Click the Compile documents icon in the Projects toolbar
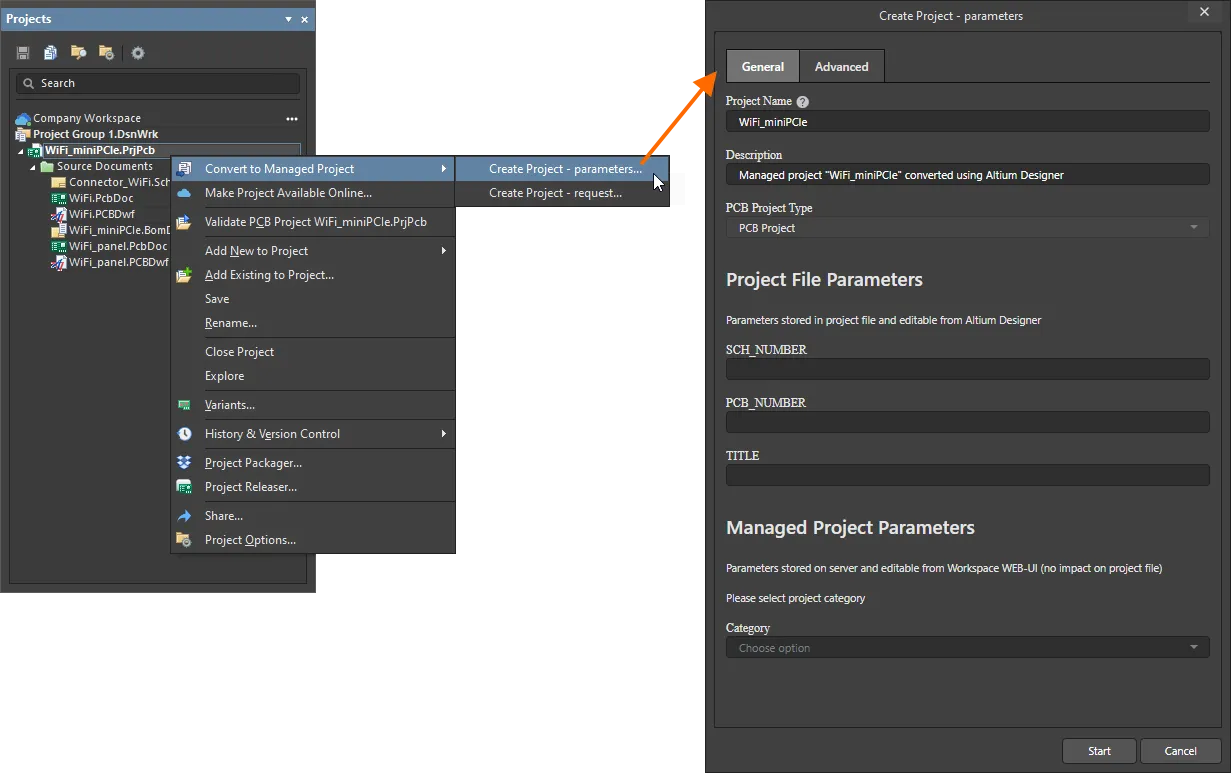Screen dimensions: 1231x773 (50, 53)
